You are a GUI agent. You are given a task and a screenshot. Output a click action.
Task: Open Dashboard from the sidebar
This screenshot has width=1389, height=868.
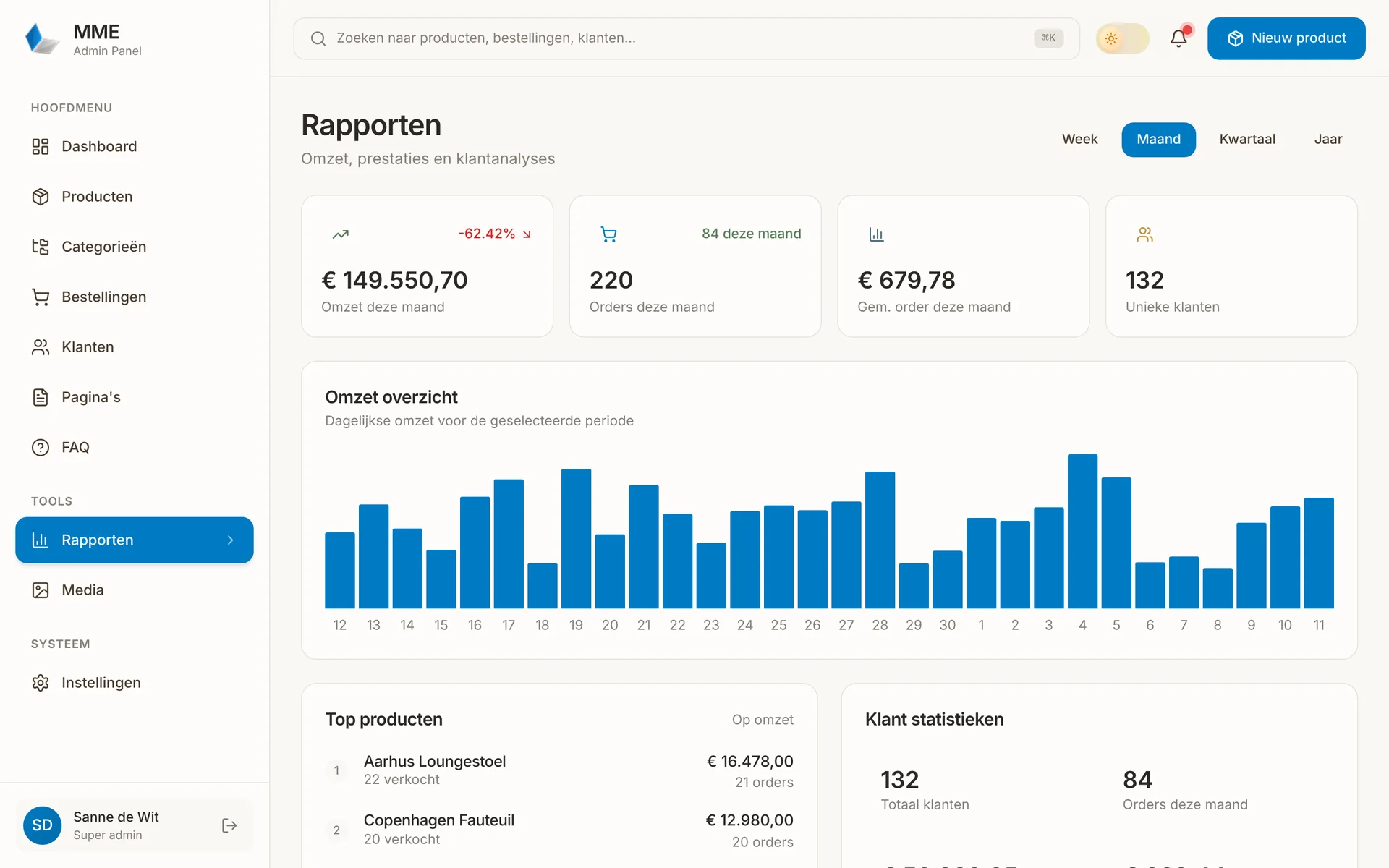click(x=134, y=147)
